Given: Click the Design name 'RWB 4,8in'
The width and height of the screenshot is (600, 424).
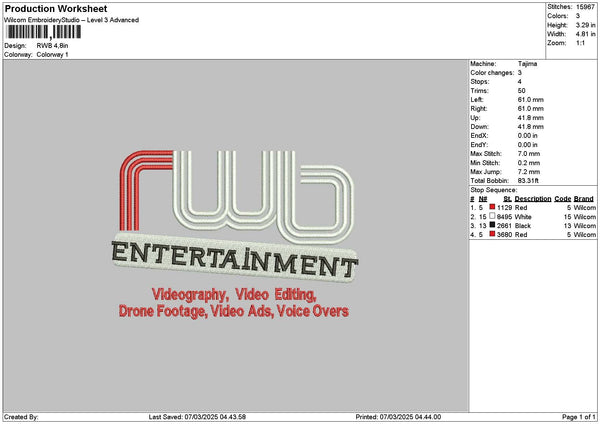Looking at the screenshot, I should pyautogui.click(x=52, y=46).
